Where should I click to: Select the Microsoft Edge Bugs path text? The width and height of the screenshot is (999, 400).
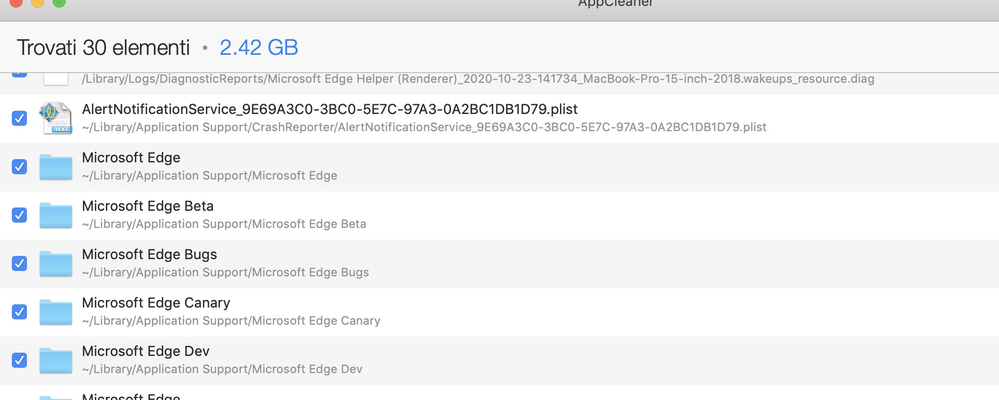[226, 273]
